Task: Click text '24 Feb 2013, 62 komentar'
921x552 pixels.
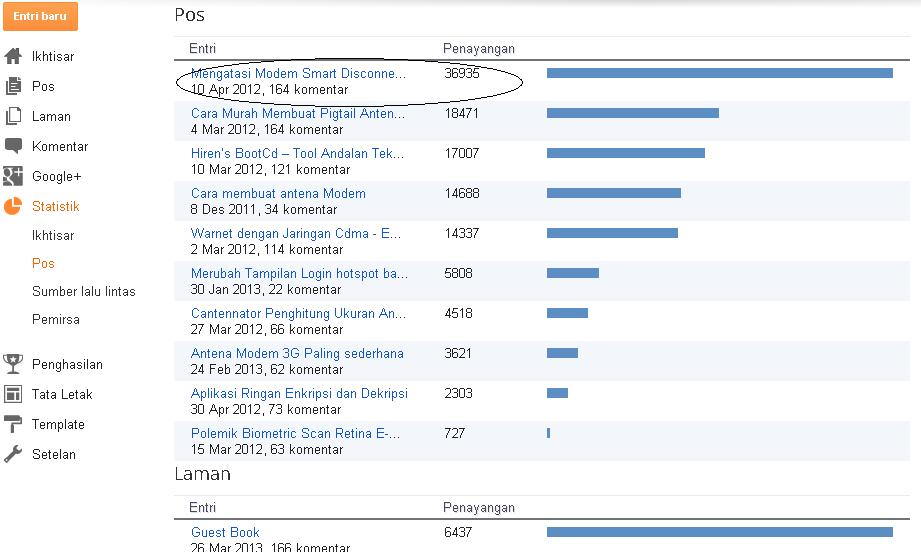Action: tap(267, 369)
